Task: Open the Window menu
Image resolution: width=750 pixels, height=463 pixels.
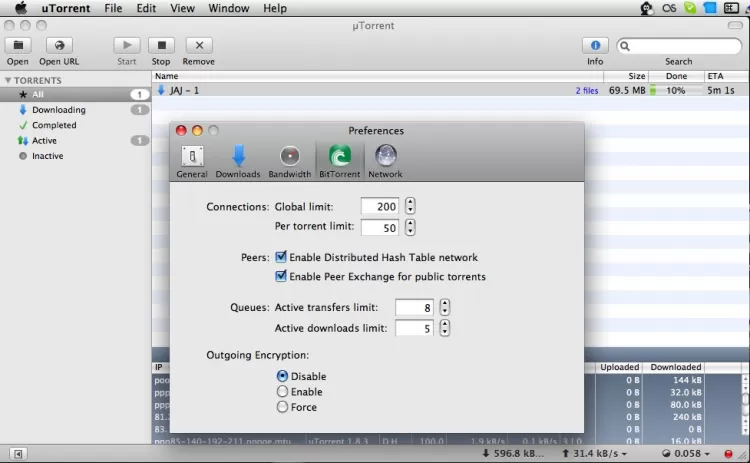Action: 229,8
